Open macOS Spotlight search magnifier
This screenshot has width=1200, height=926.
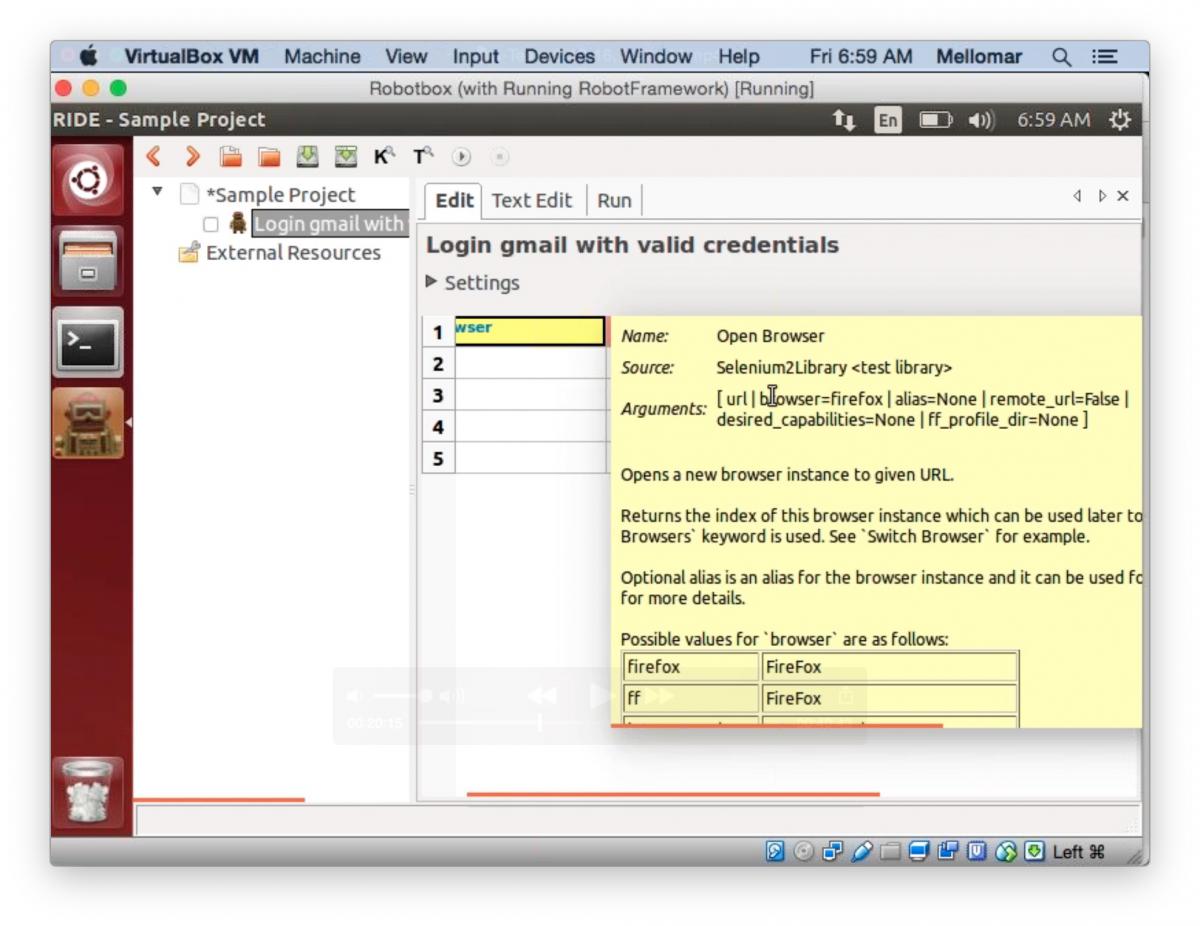coord(1062,57)
